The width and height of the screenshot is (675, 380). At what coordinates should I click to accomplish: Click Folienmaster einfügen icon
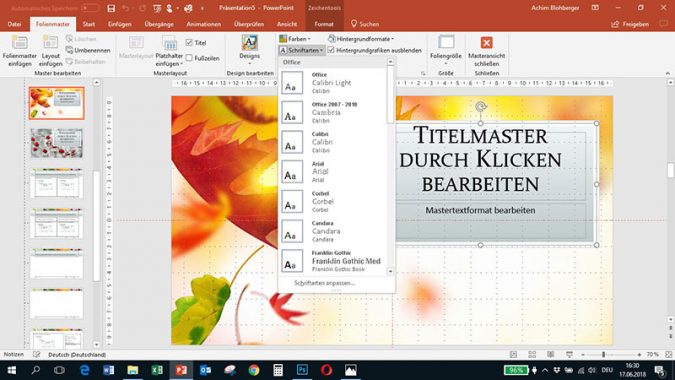pyautogui.click(x=19, y=50)
